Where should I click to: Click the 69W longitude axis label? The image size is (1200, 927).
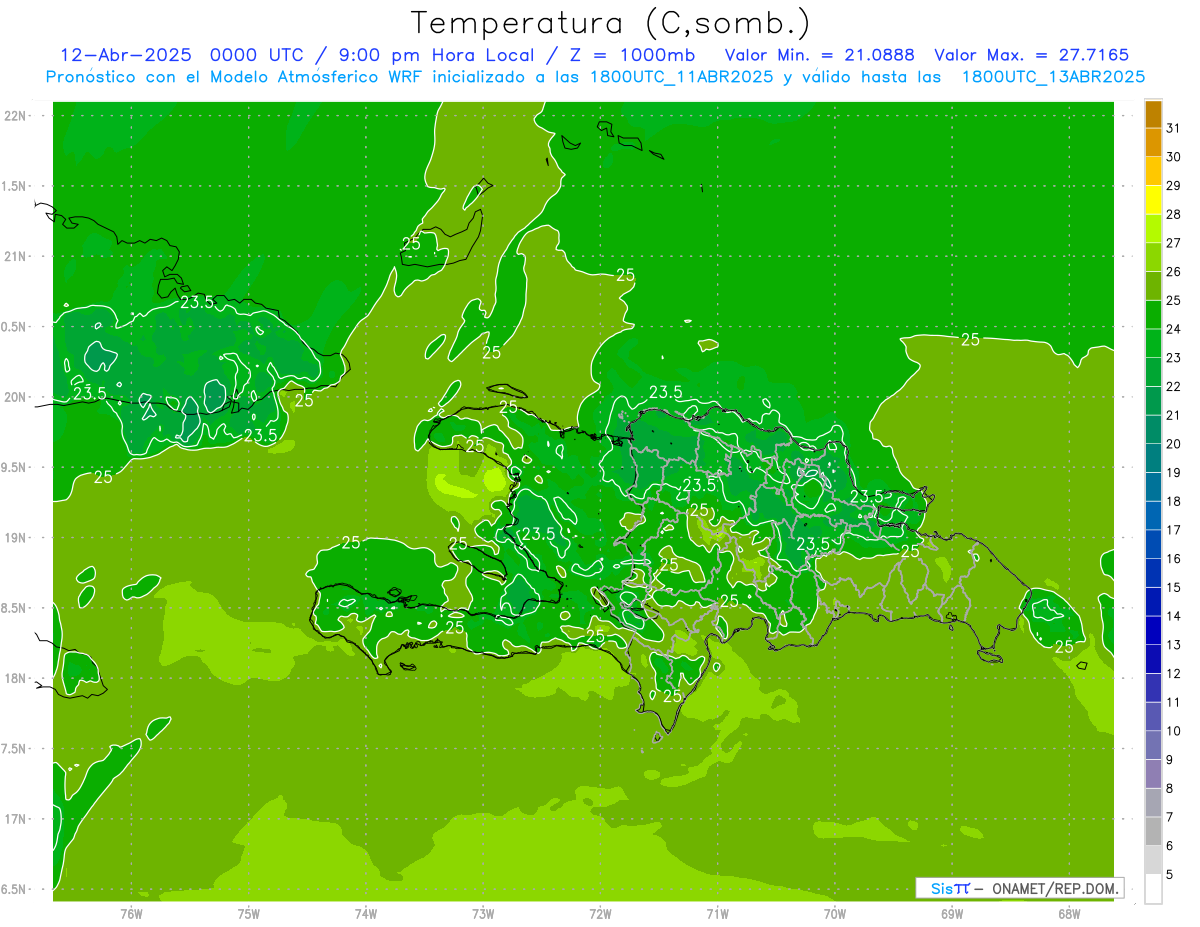click(x=952, y=913)
